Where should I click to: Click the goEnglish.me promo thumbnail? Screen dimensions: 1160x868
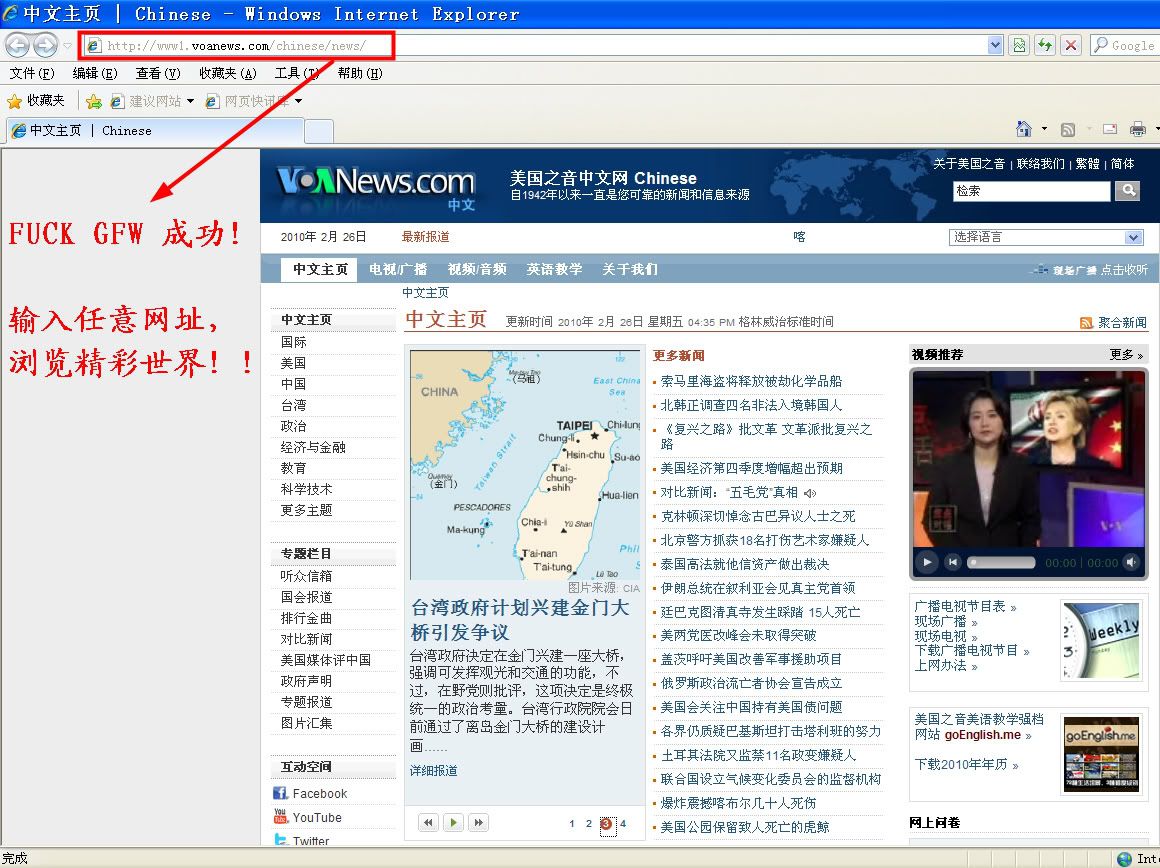tap(1102, 754)
